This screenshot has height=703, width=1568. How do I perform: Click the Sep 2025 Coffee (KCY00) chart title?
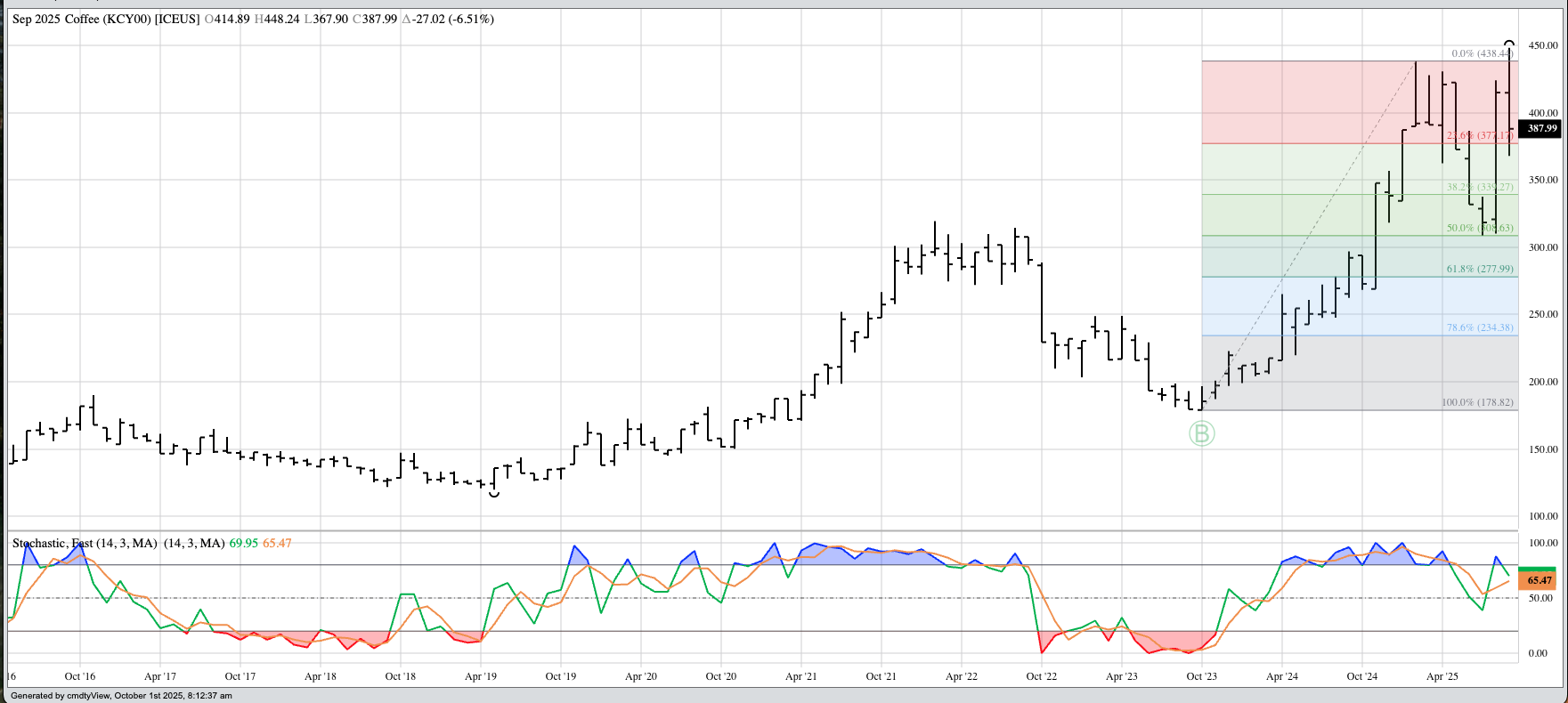(x=105, y=19)
